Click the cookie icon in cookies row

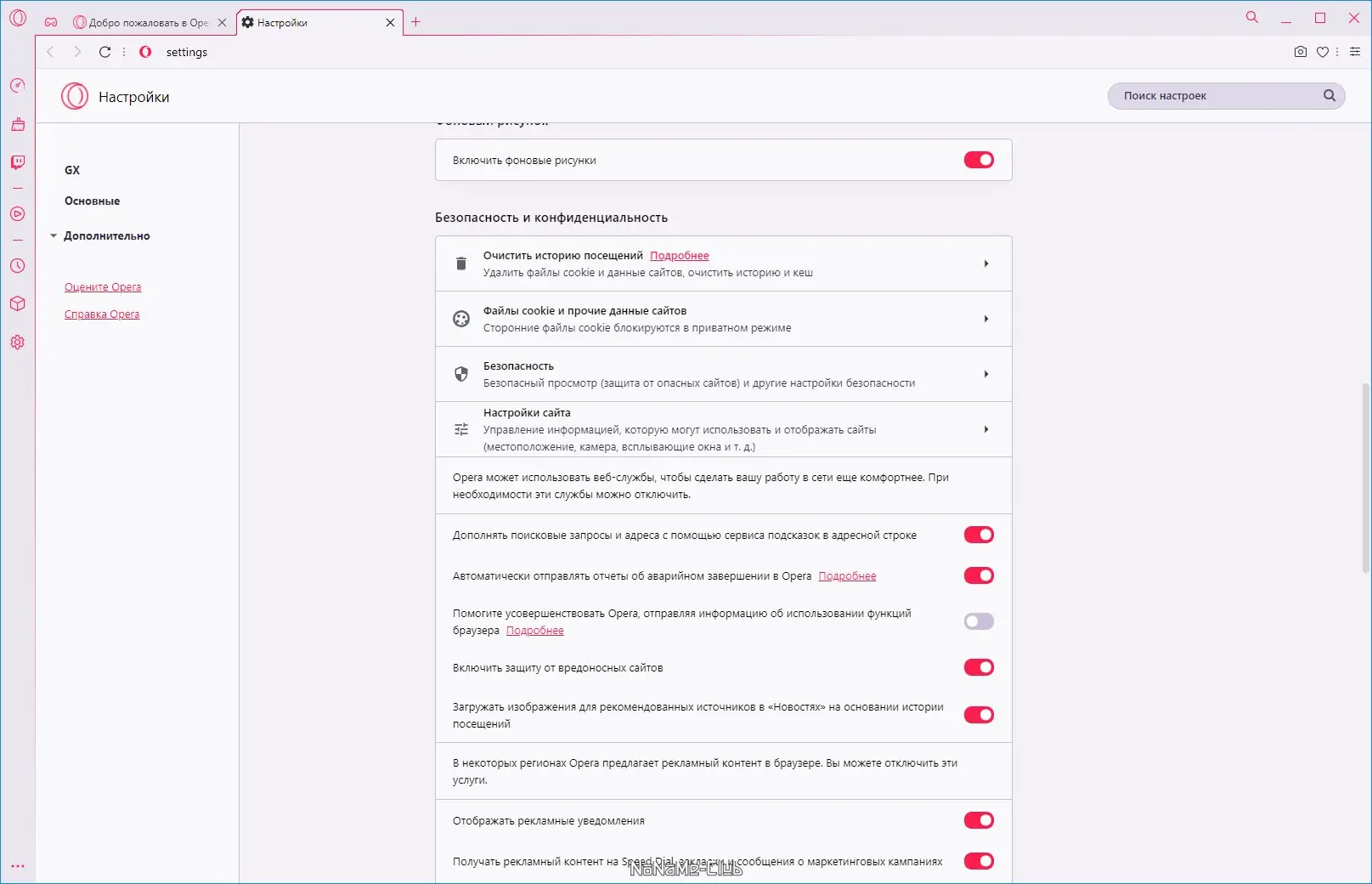(x=461, y=319)
